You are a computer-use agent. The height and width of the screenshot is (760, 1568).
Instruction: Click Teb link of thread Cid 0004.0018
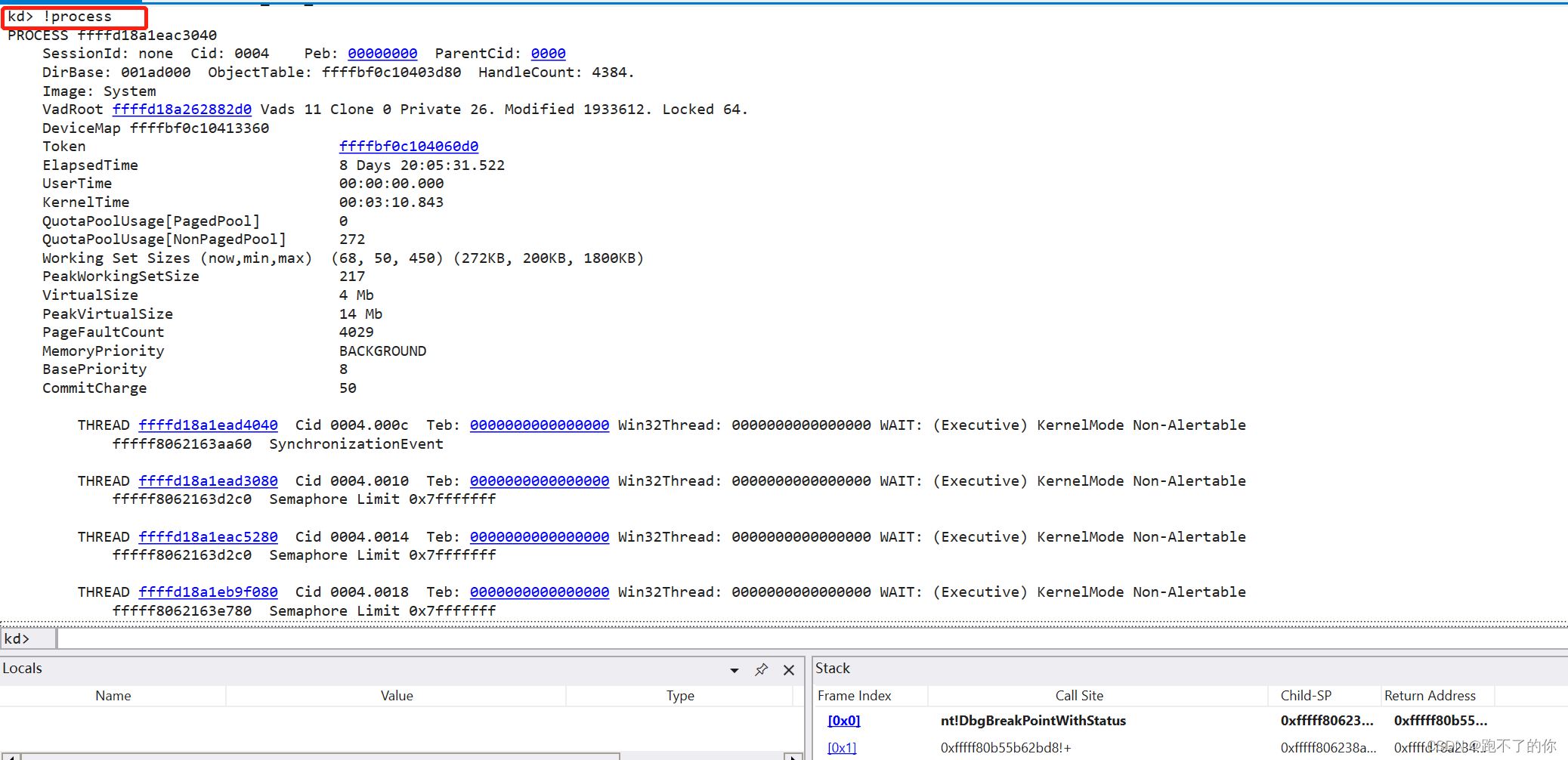pyautogui.click(x=540, y=592)
